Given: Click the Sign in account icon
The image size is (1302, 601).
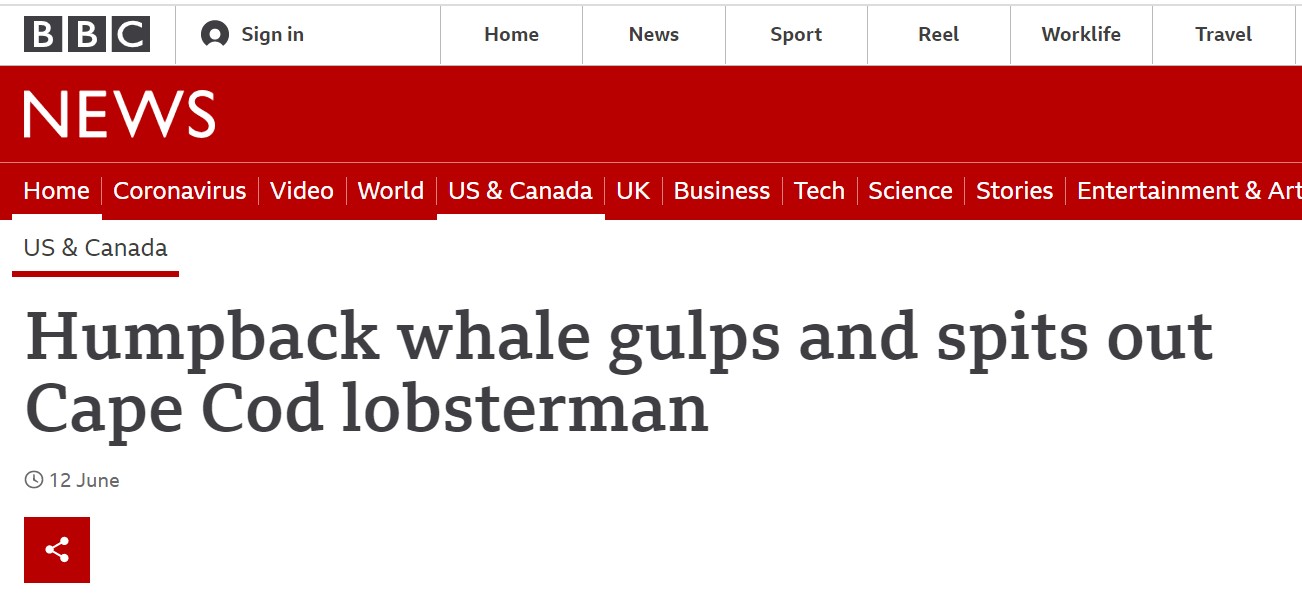Looking at the screenshot, I should coord(214,35).
